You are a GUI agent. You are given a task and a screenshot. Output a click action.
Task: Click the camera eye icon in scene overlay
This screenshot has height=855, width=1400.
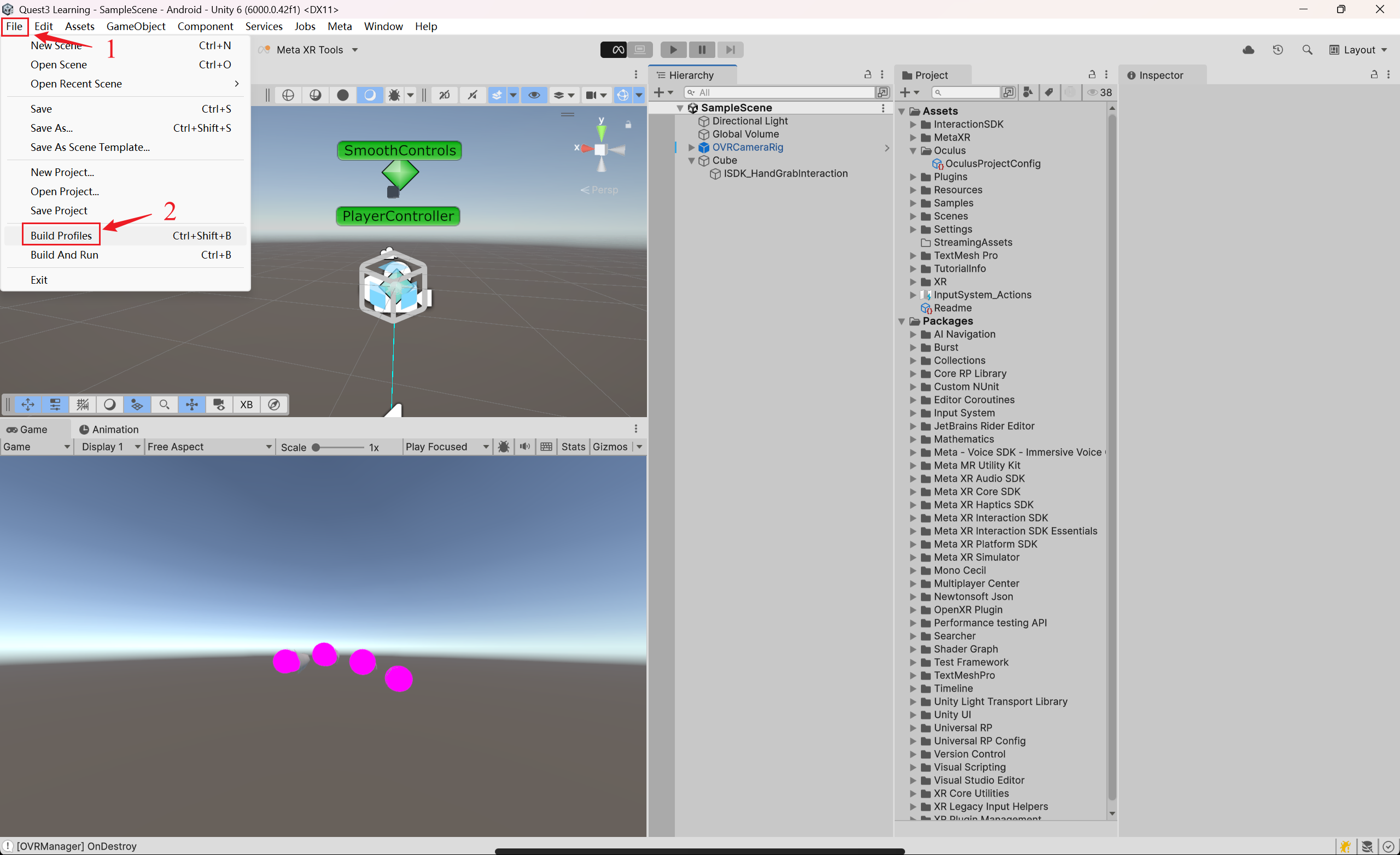tap(219, 405)
